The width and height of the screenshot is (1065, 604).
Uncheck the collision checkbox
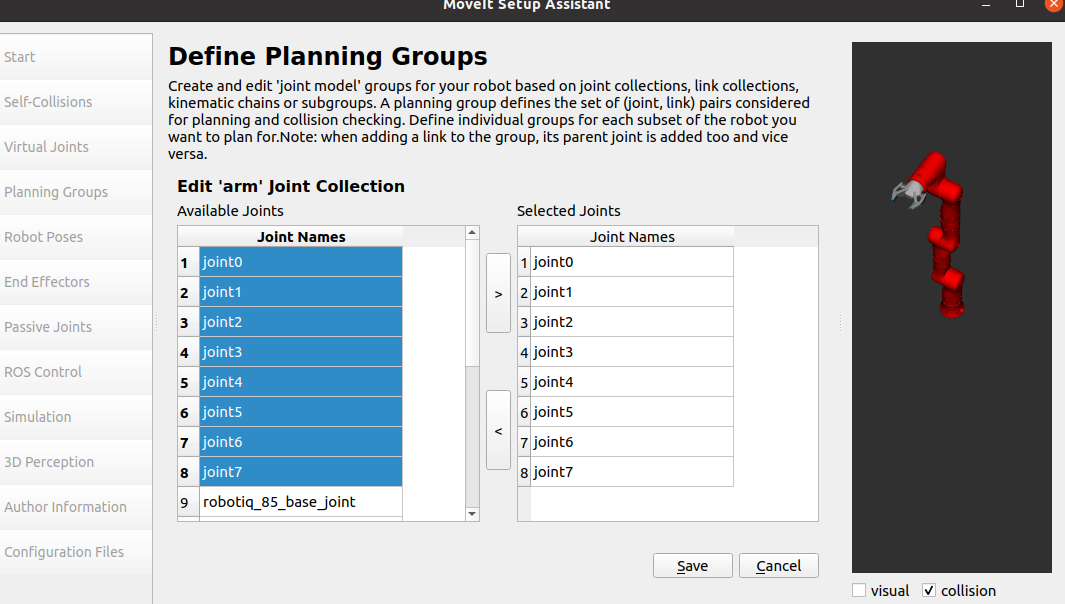(929, 590)
